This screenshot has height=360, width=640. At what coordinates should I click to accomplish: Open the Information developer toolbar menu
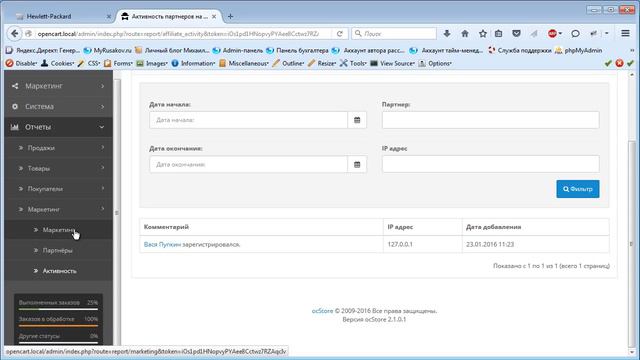tap(193, 63)
